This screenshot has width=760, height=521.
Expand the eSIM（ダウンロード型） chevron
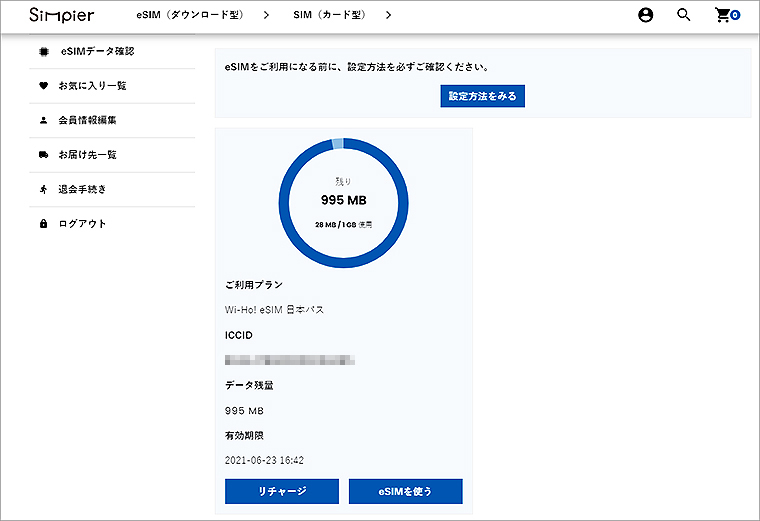click(x=266, y=15)
